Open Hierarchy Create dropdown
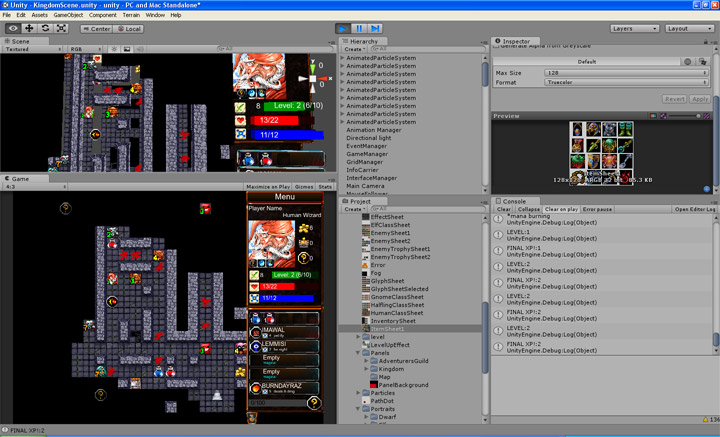The width and height of the screenshot is (720, 437). click(x=354, y=49)
